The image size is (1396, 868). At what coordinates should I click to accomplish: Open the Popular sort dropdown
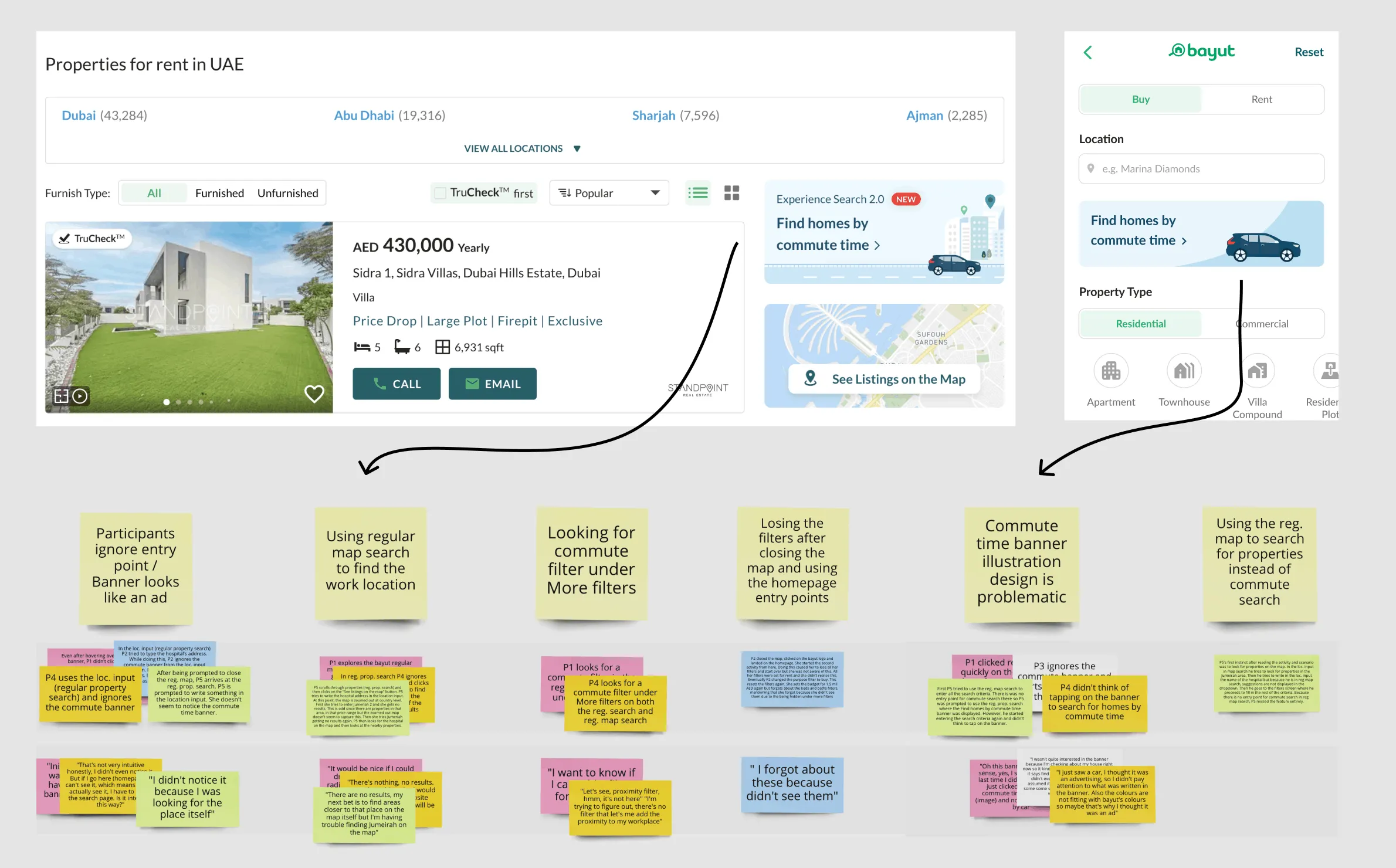(609, 193)
